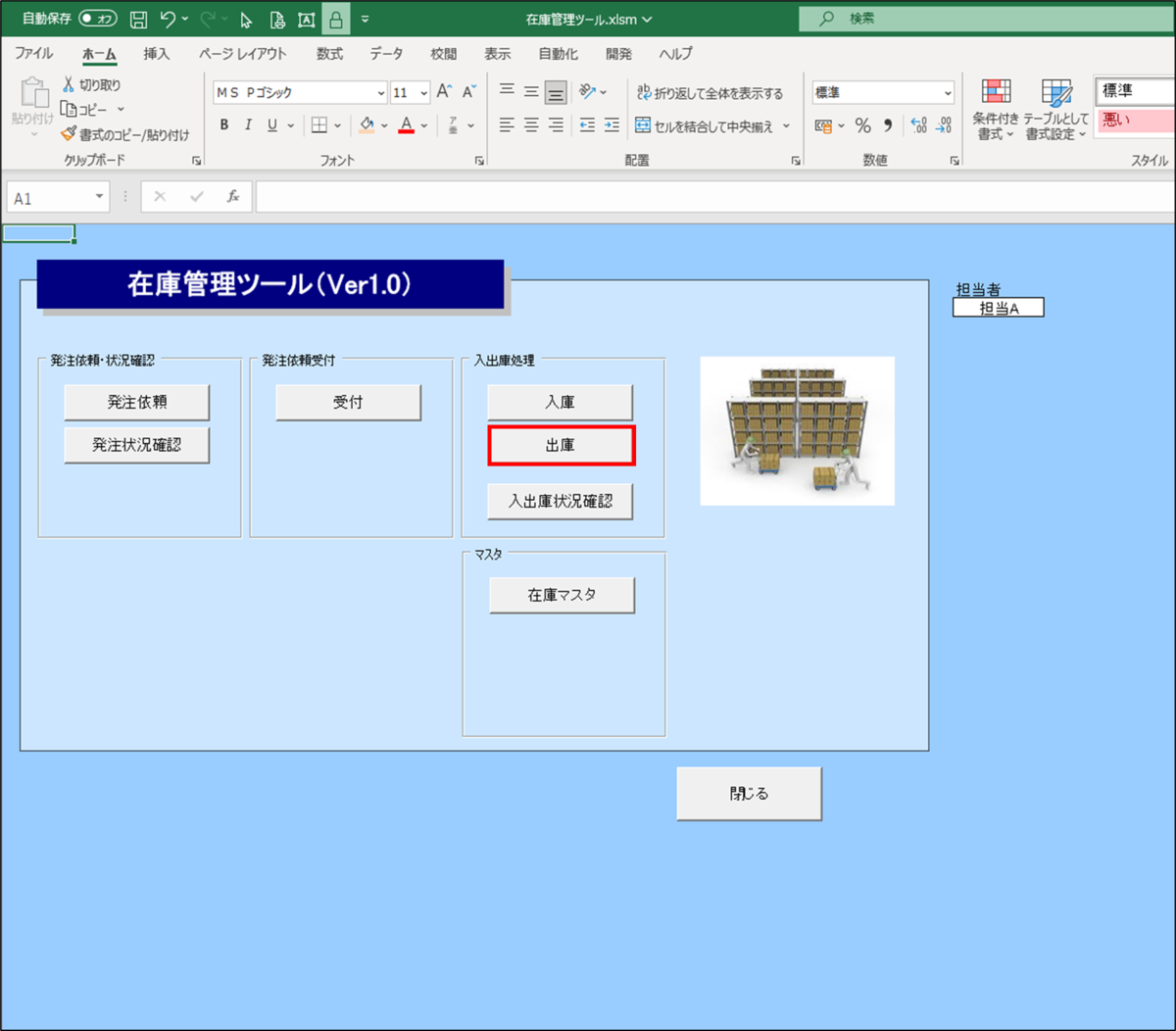The height and width of the screenshot is (1031, 1176).
Task: Click the align text left icon
Action: pos(507,124)
